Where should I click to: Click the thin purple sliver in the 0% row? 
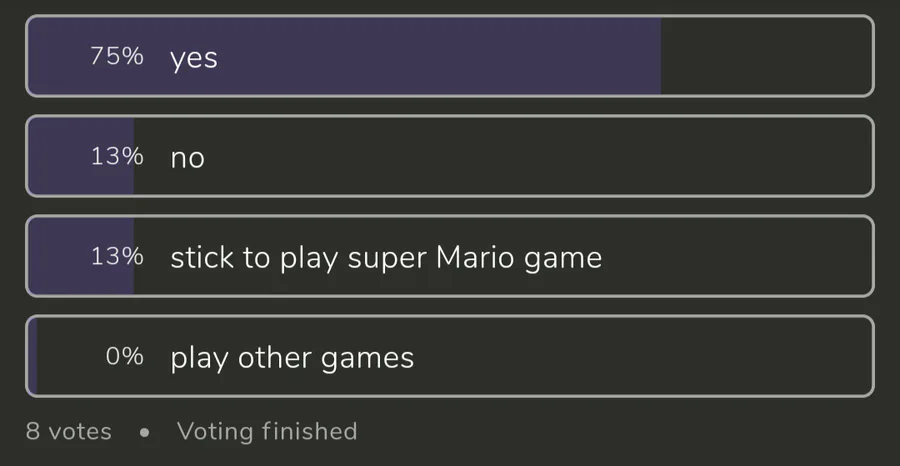pyautogui.click(x=33, y=357)
